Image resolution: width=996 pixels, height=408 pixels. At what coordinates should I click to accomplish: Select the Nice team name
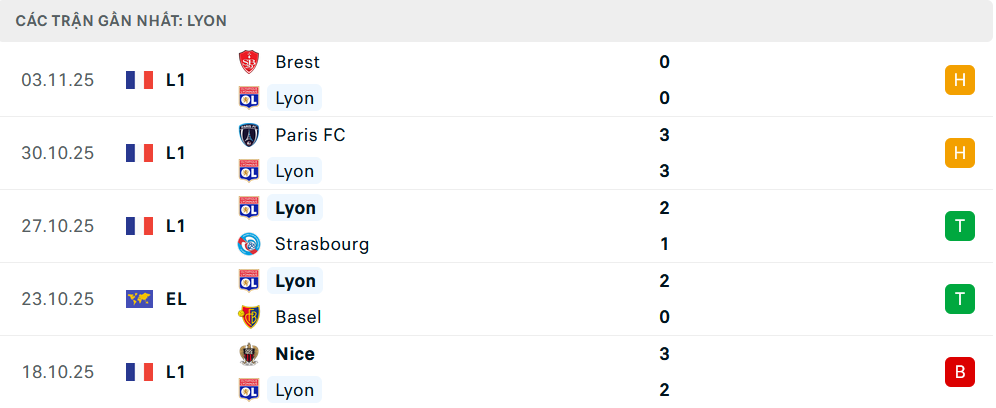point(295,354)
